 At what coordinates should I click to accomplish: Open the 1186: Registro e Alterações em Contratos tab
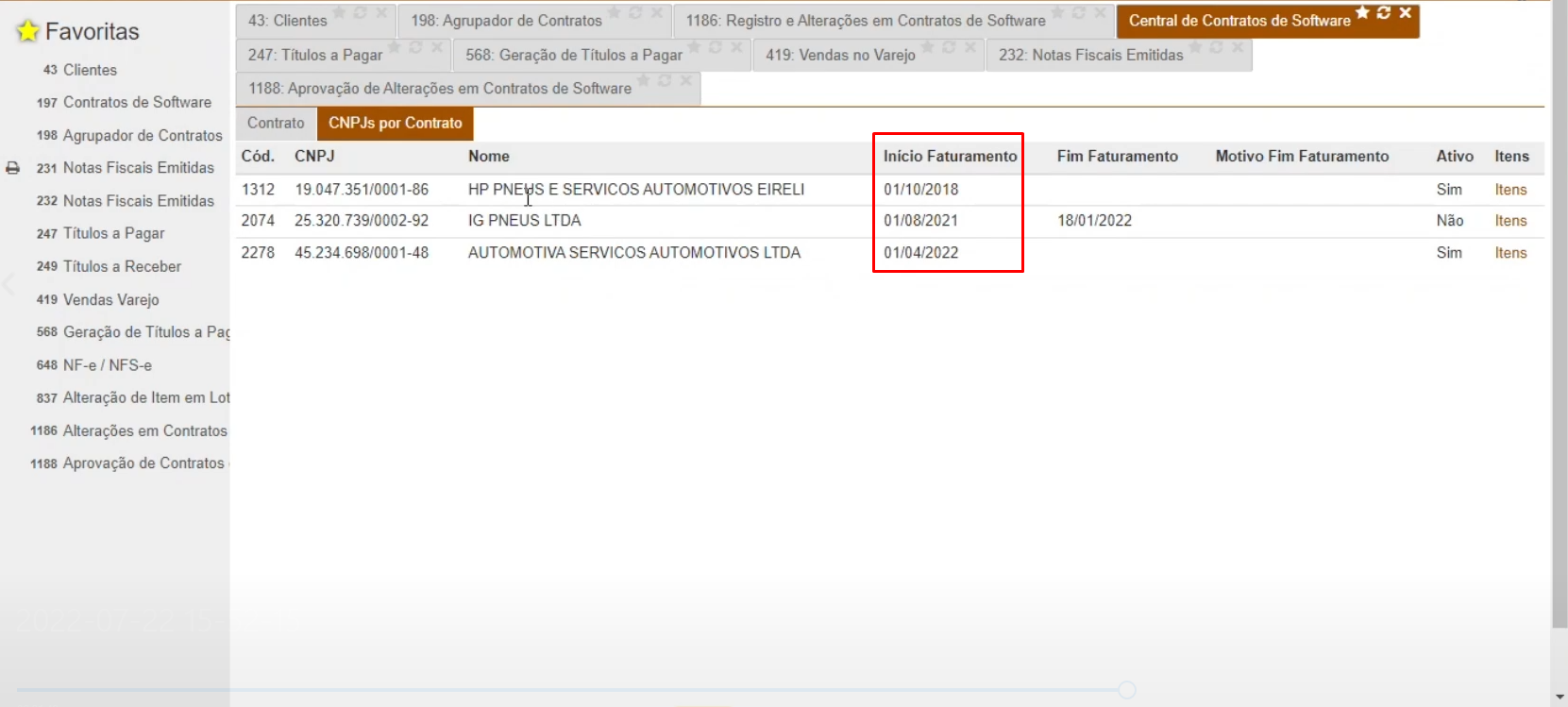click(x=866, y=21)
